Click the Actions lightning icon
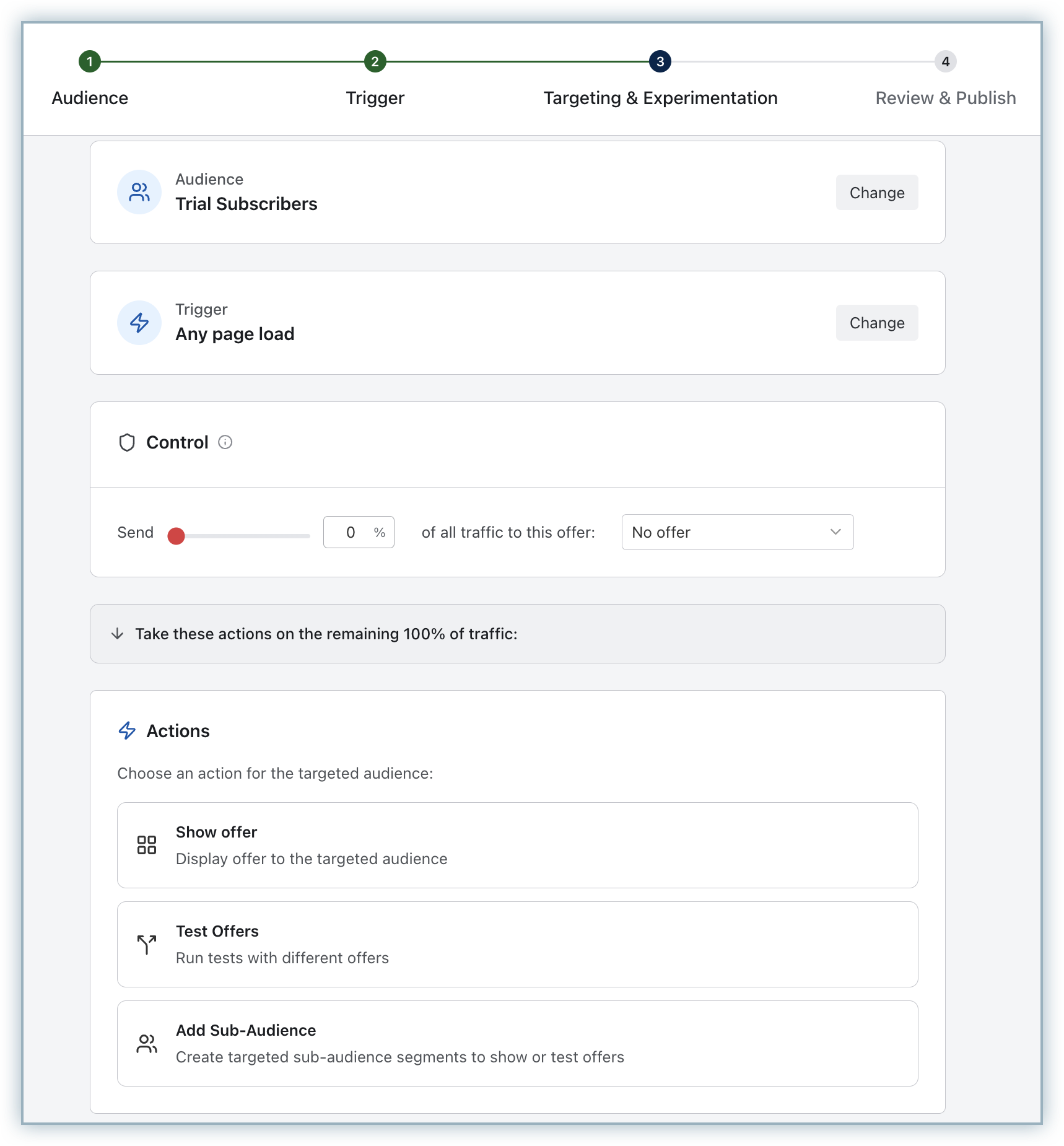 127,731
